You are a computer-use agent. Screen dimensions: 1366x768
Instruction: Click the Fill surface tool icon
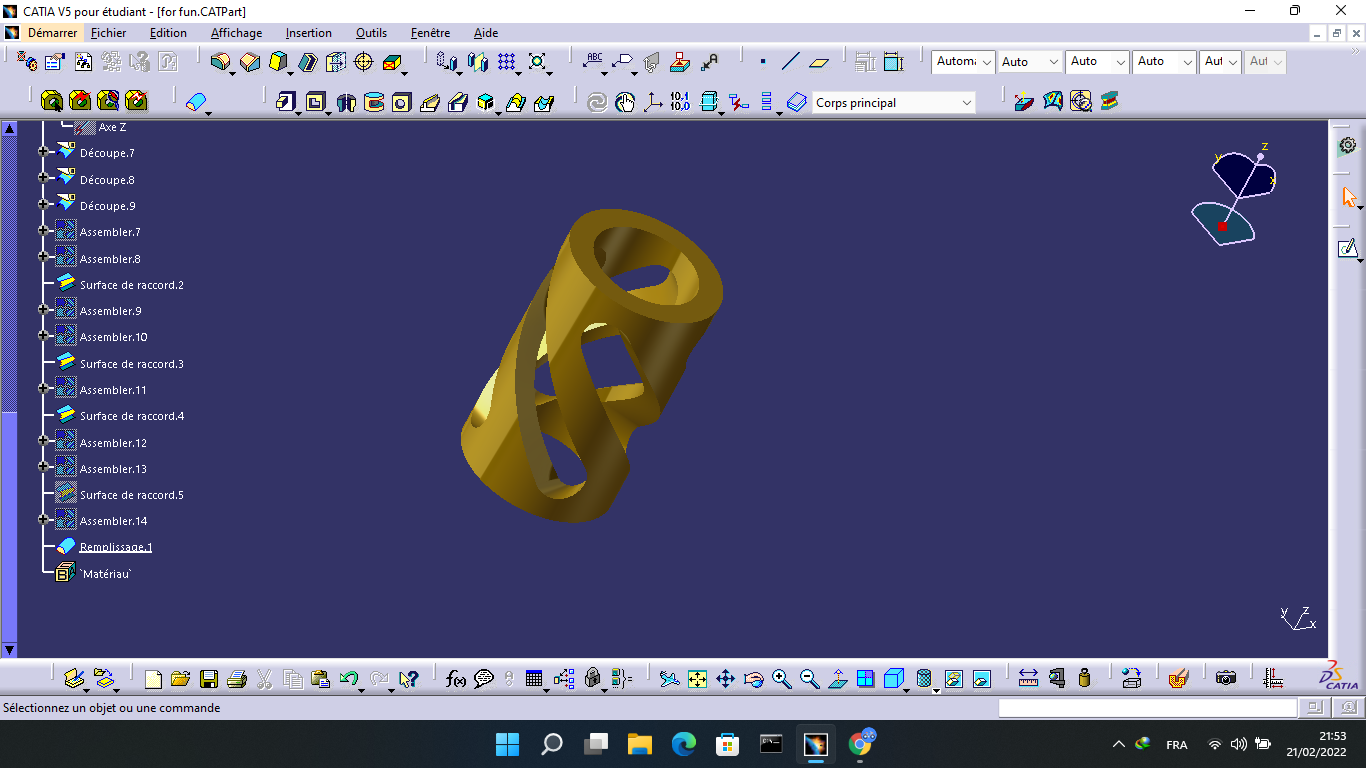[196, 102]
